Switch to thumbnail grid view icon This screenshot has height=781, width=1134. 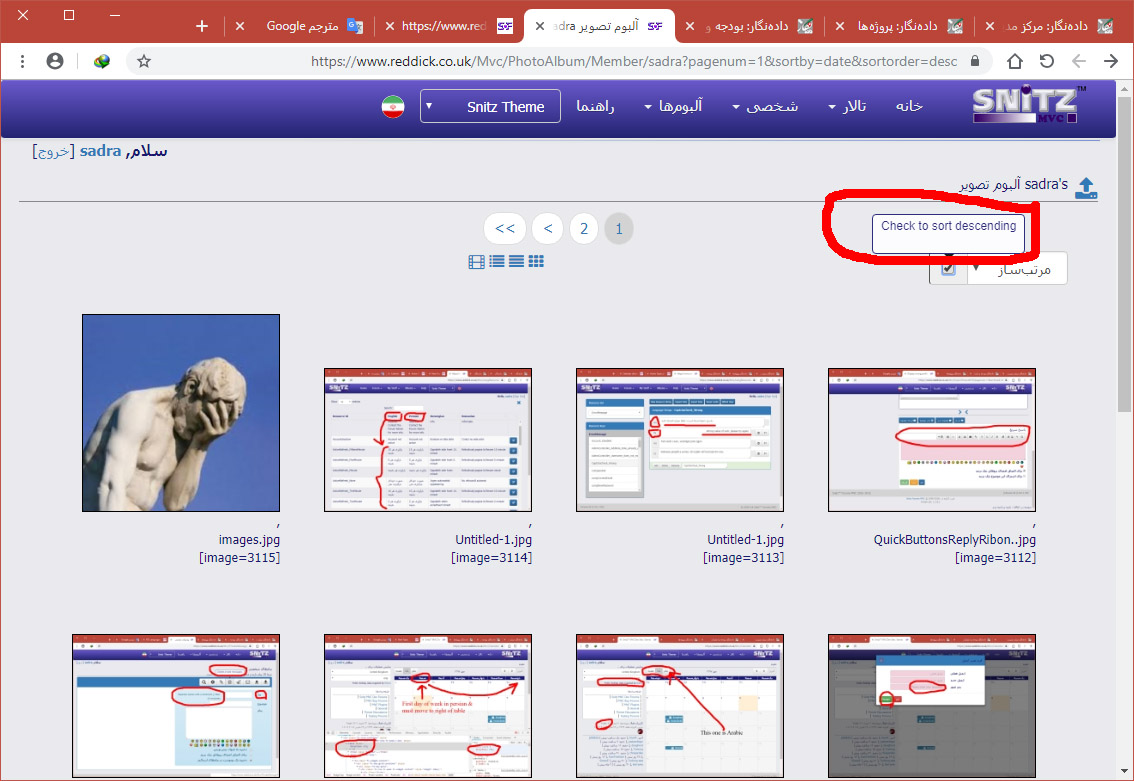coord(536,262)
